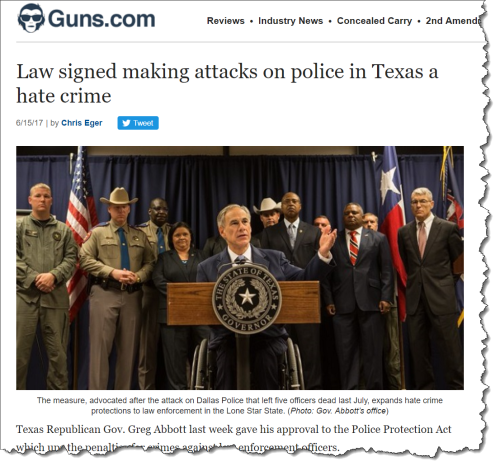Image resolution: width=500 pixels, height=466 pixels.
Task: Go to Industry News
Action: [290, 21]
